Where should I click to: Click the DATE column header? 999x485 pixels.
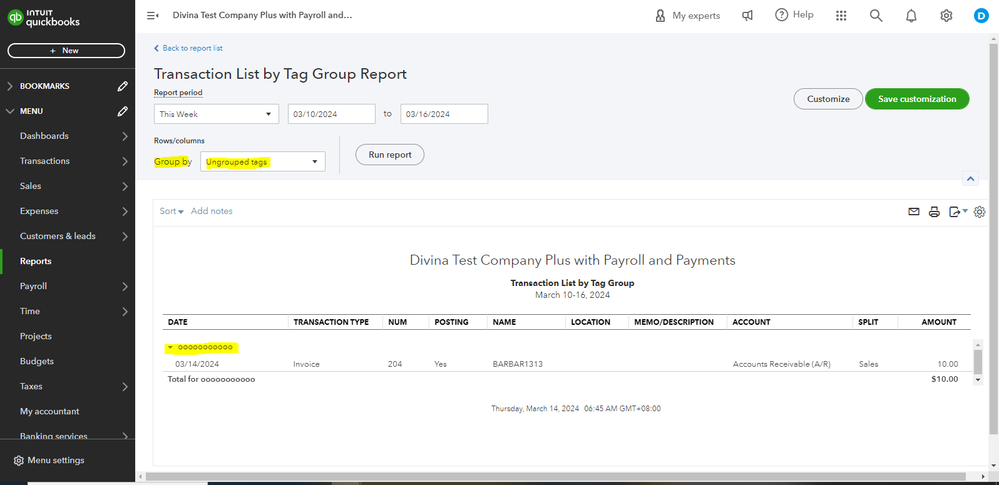click(178, 322)
